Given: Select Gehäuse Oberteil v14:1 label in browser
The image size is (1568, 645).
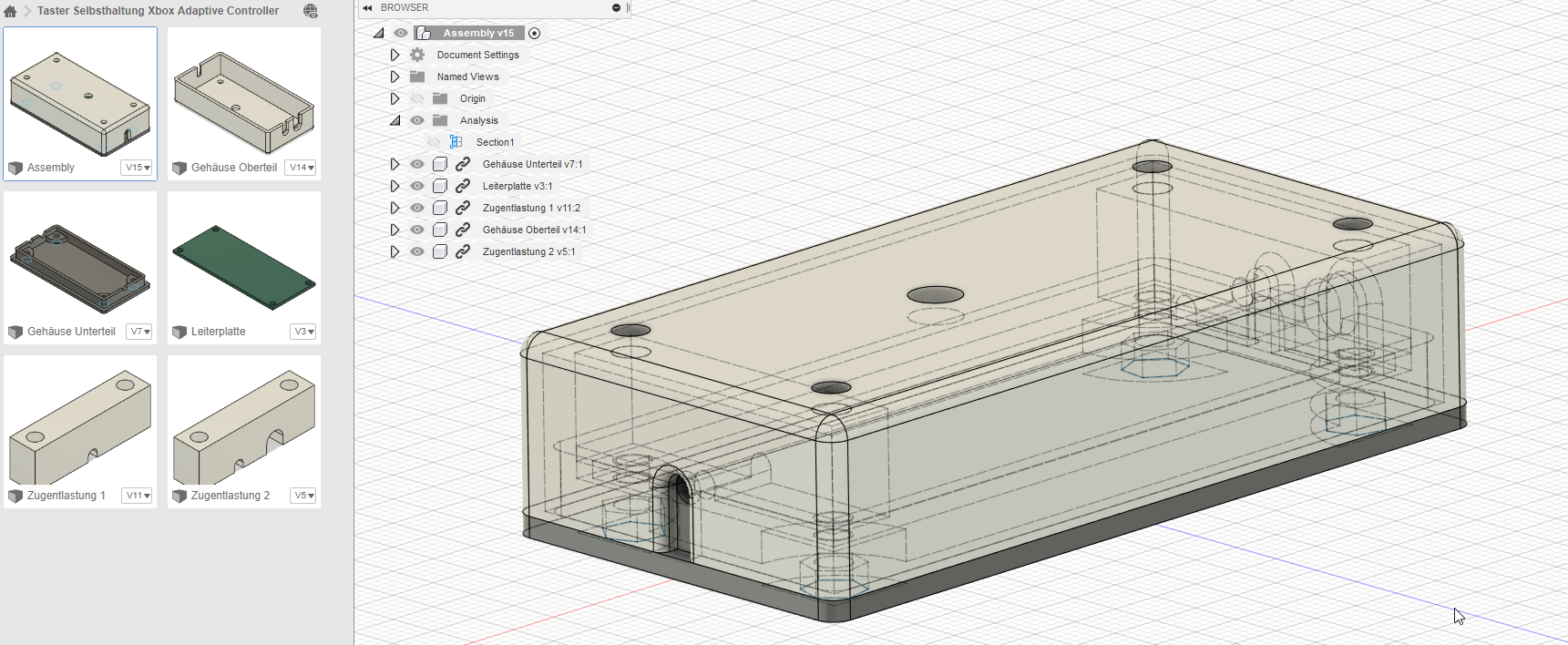Looking at the screenshot, I should [x=535, y=230].
